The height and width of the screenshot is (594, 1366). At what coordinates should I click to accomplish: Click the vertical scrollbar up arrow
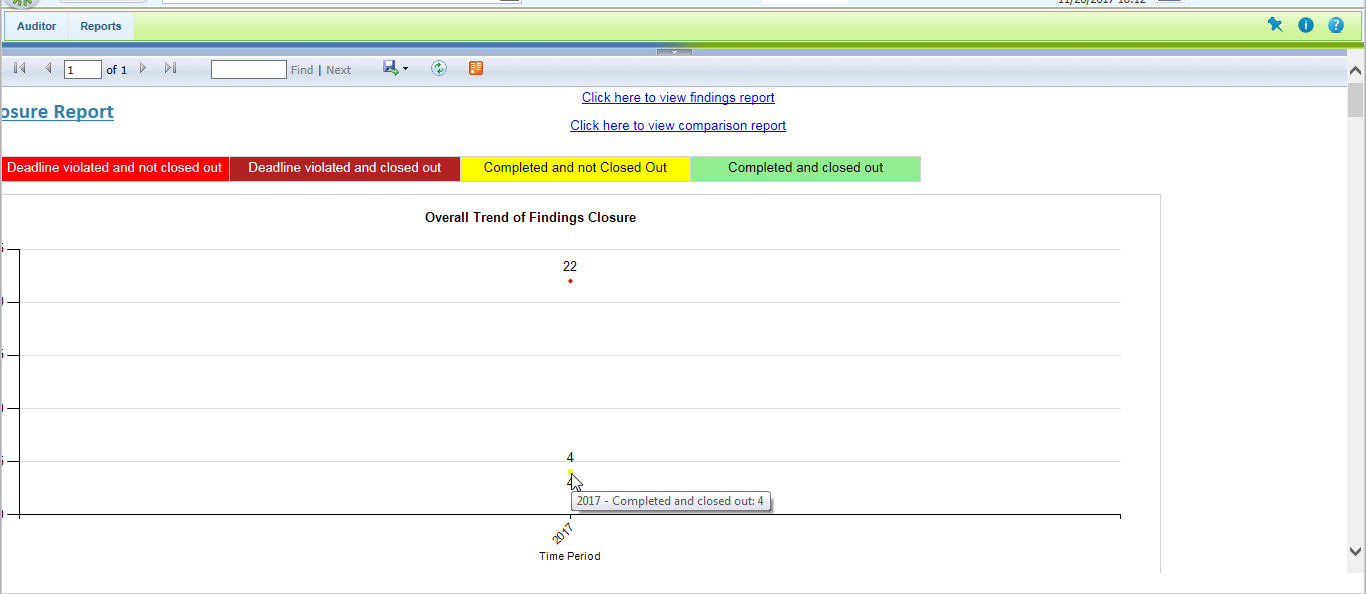pos(1356,71)
